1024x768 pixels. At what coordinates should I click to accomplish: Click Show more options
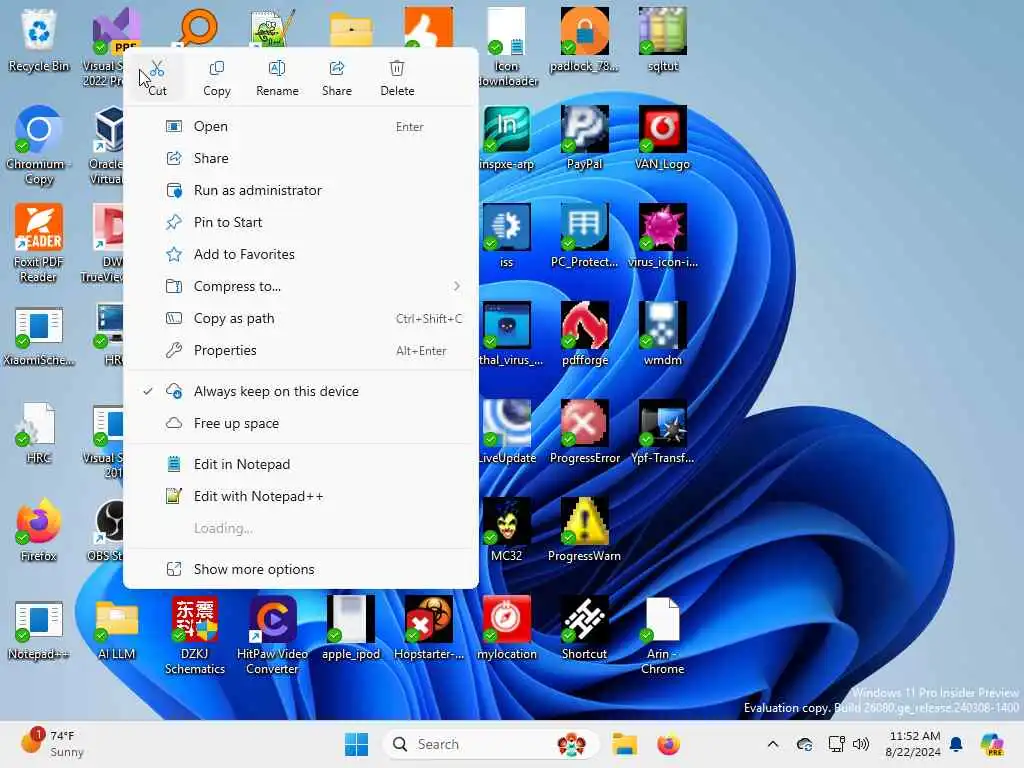click(301, 569)
